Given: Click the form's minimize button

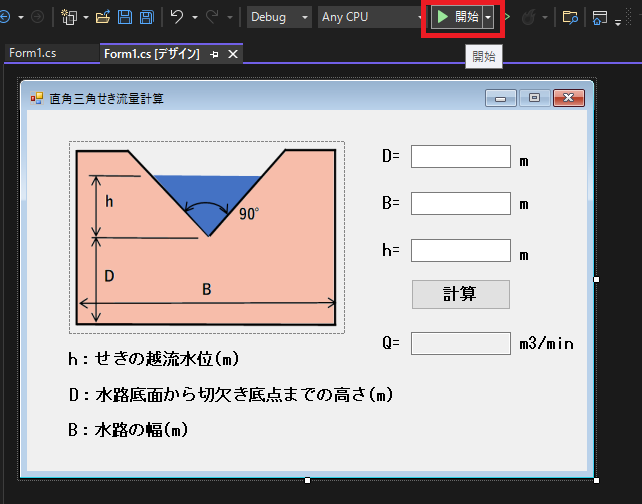Looking at the screenshot, I should [500, 98].
